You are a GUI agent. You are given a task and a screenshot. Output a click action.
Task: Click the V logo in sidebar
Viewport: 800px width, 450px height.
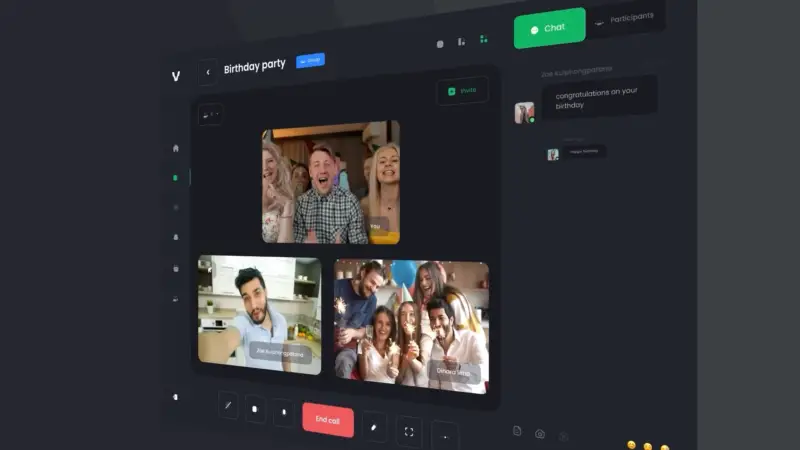[176, 76]
